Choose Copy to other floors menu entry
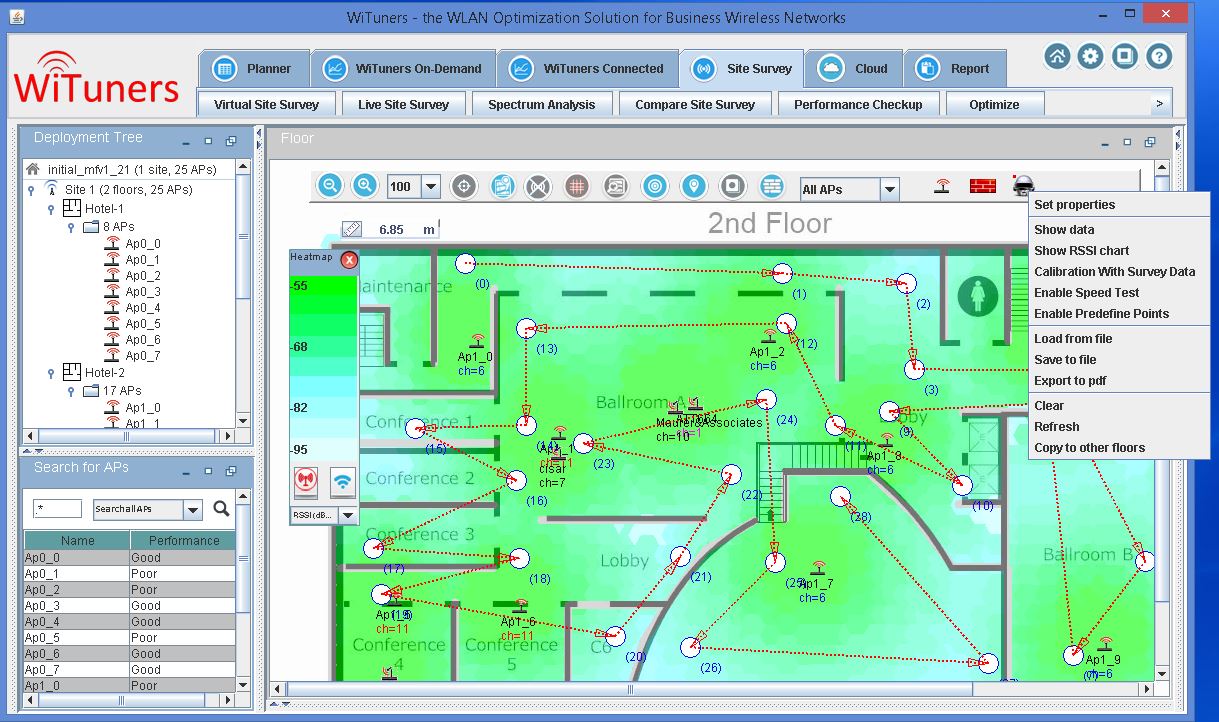The image size is (1219, 722). pyautogui.click(x=1118, y=448)
